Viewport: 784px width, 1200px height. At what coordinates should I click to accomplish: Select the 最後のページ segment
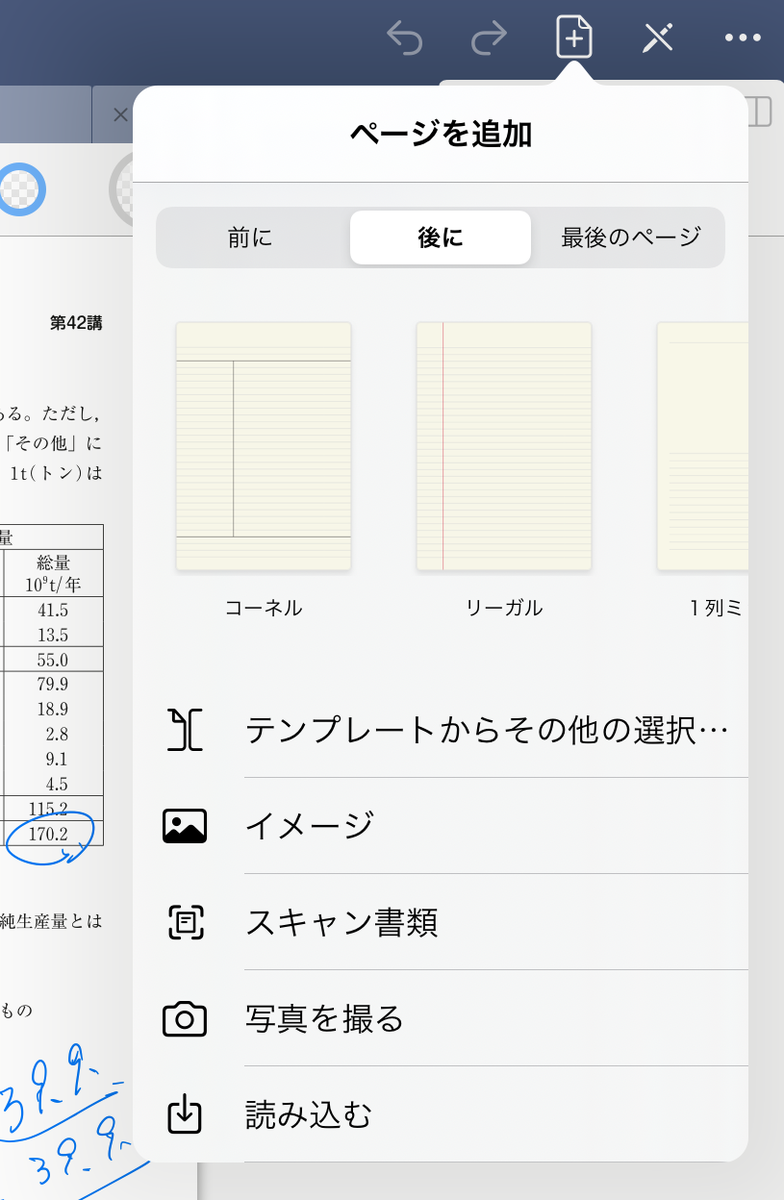pos(631,237)
